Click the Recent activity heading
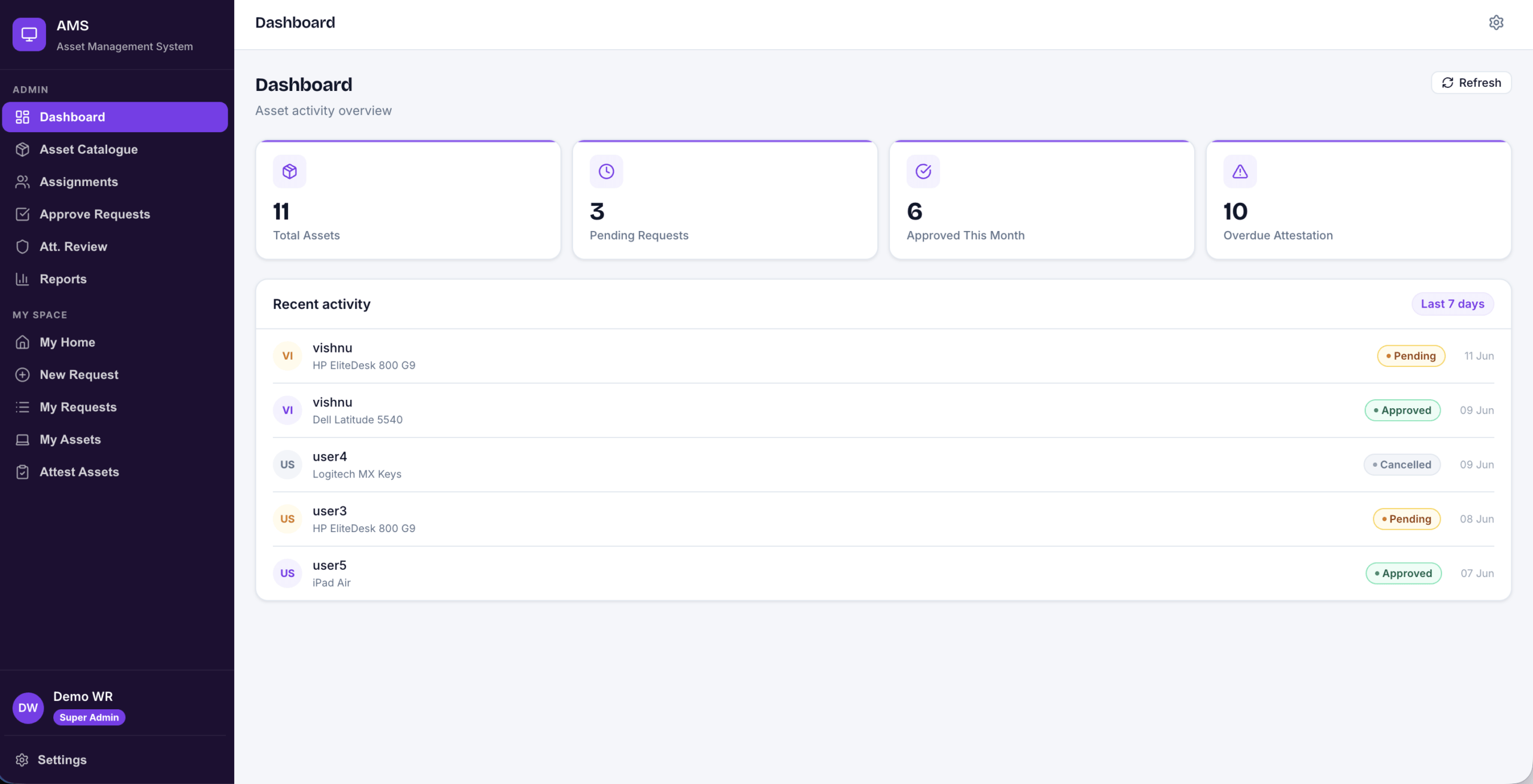 (x=322, y=304)
